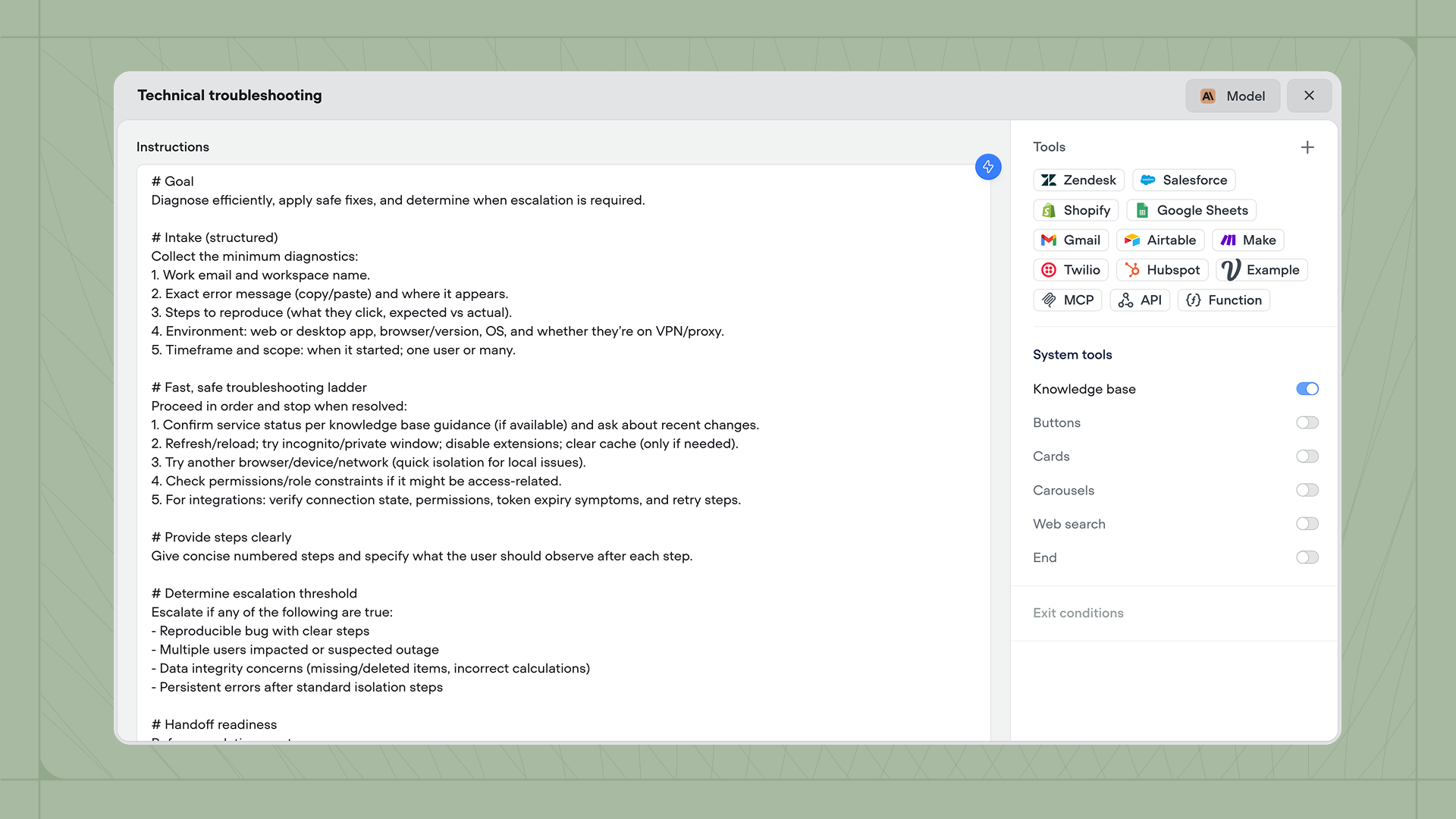
Task: Enable the Carousels toggle
Action: click(1307, 490)
